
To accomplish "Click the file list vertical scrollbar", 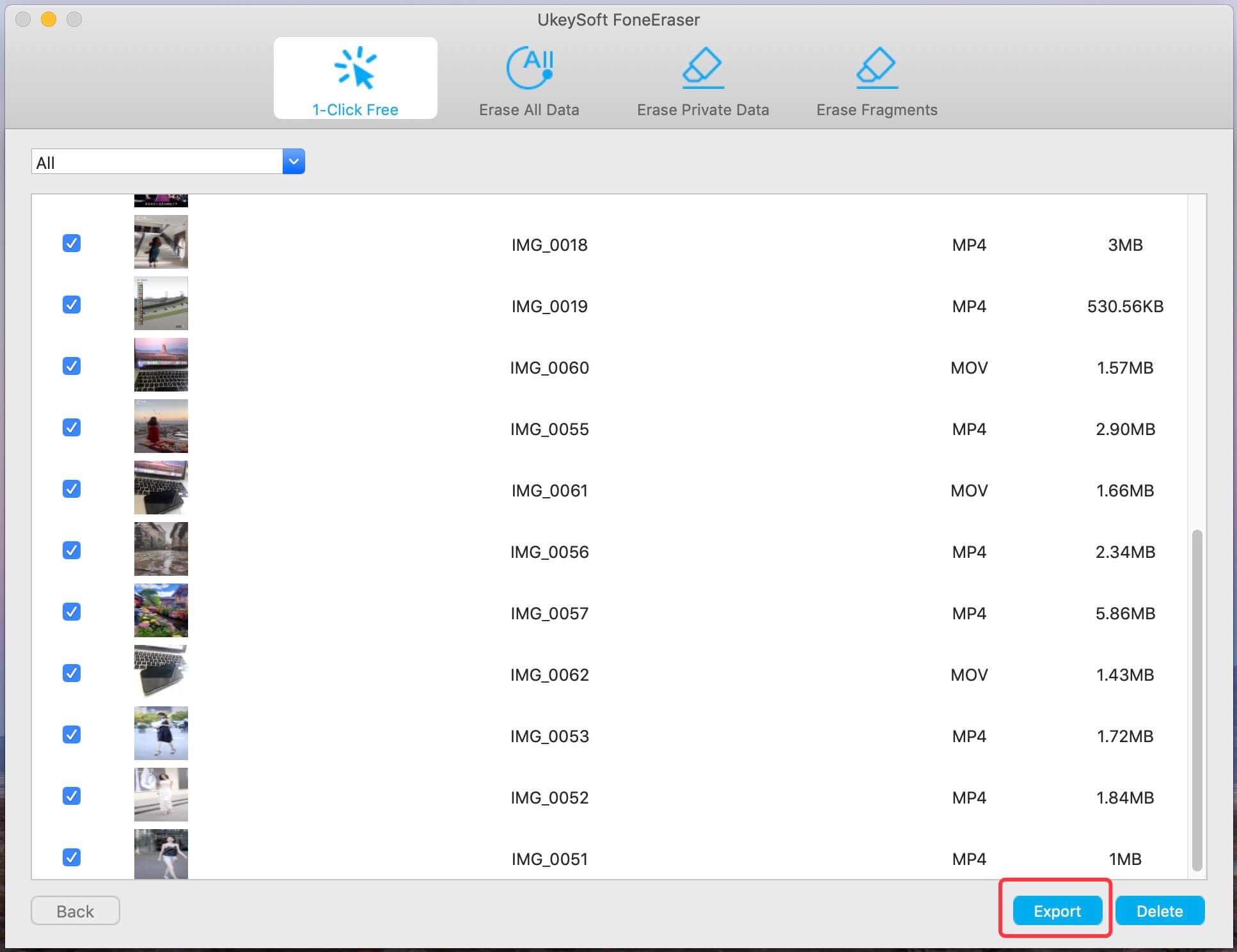I will (1197, 699).
